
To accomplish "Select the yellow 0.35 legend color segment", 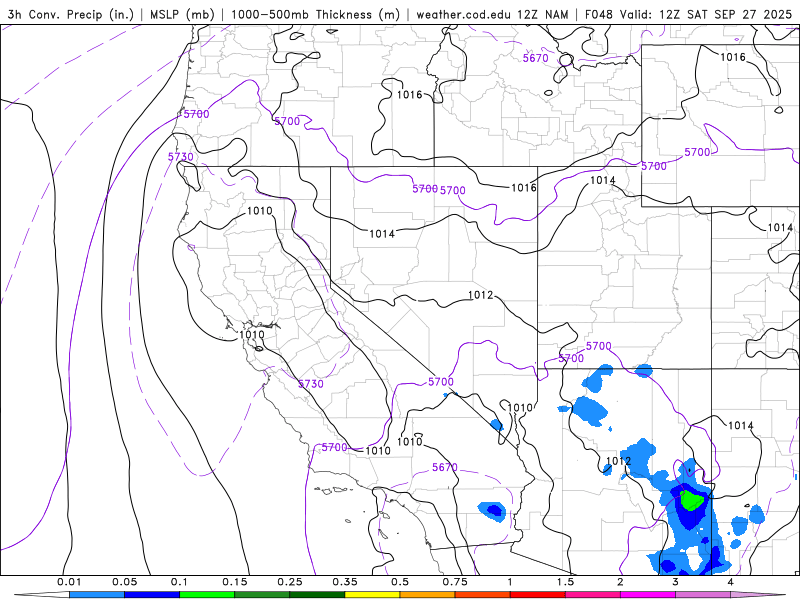I will (372, 595).
